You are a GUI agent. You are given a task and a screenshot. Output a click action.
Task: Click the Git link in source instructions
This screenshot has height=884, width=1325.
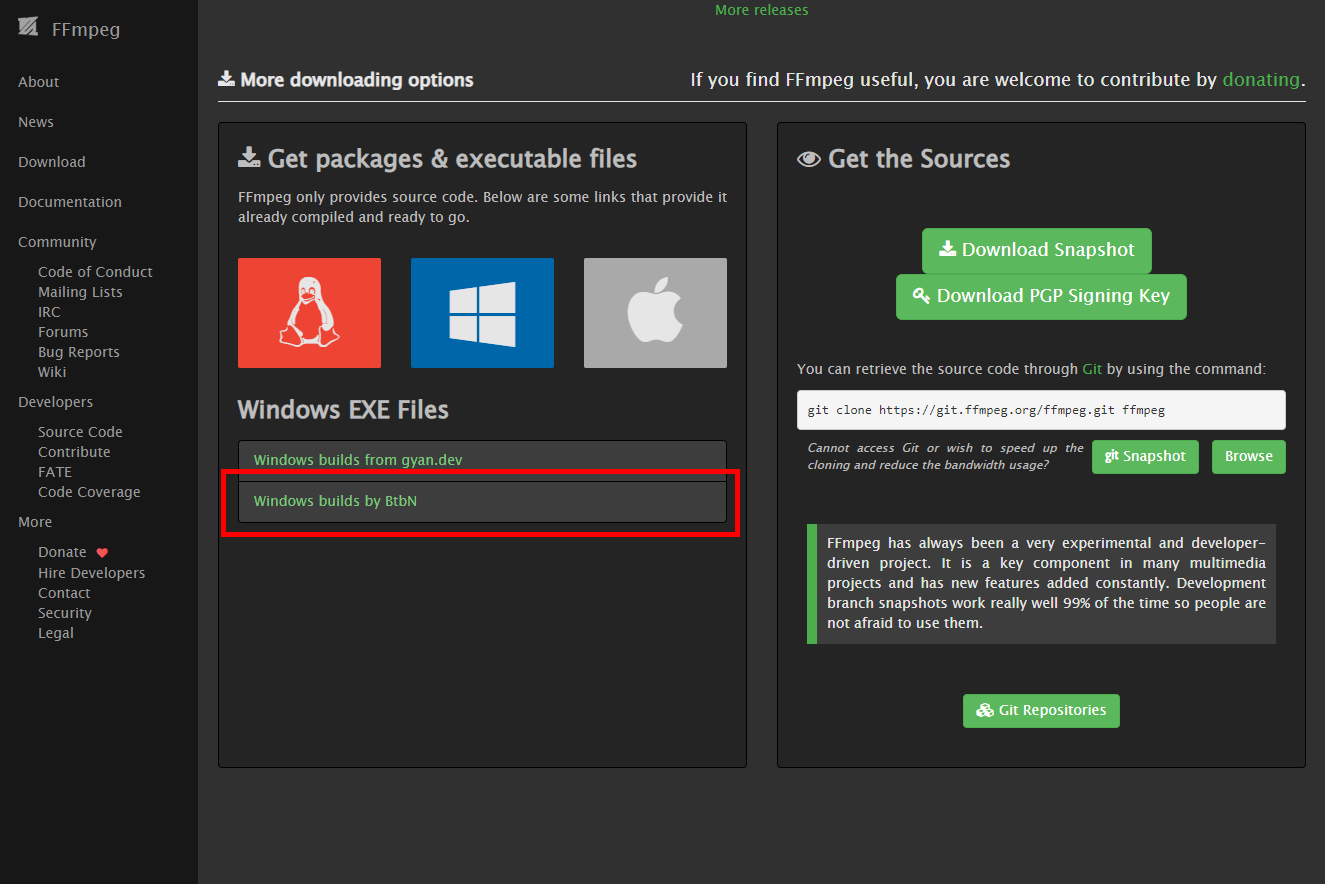1092,369
